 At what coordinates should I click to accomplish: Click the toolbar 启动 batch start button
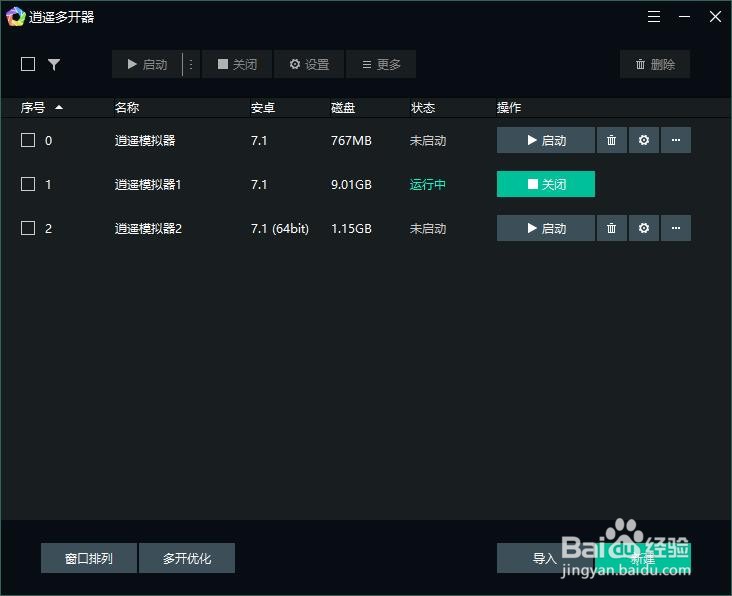[x=147, y=64]
